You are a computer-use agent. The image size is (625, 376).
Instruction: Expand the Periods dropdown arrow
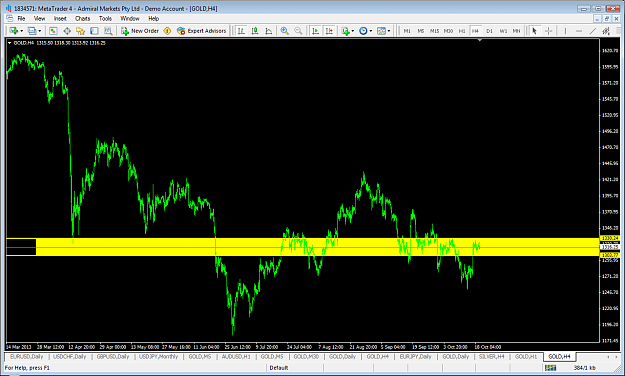tap(371, 31)
